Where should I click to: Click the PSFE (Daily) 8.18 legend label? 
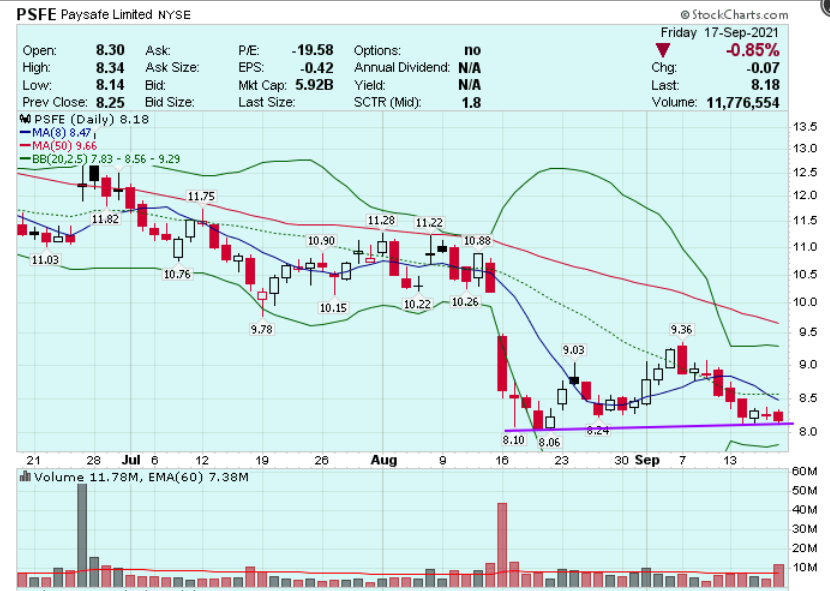point(84,119)
